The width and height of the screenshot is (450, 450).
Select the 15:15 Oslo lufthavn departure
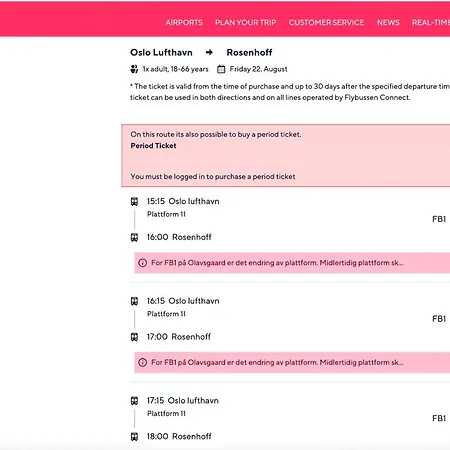pos(290,219)
